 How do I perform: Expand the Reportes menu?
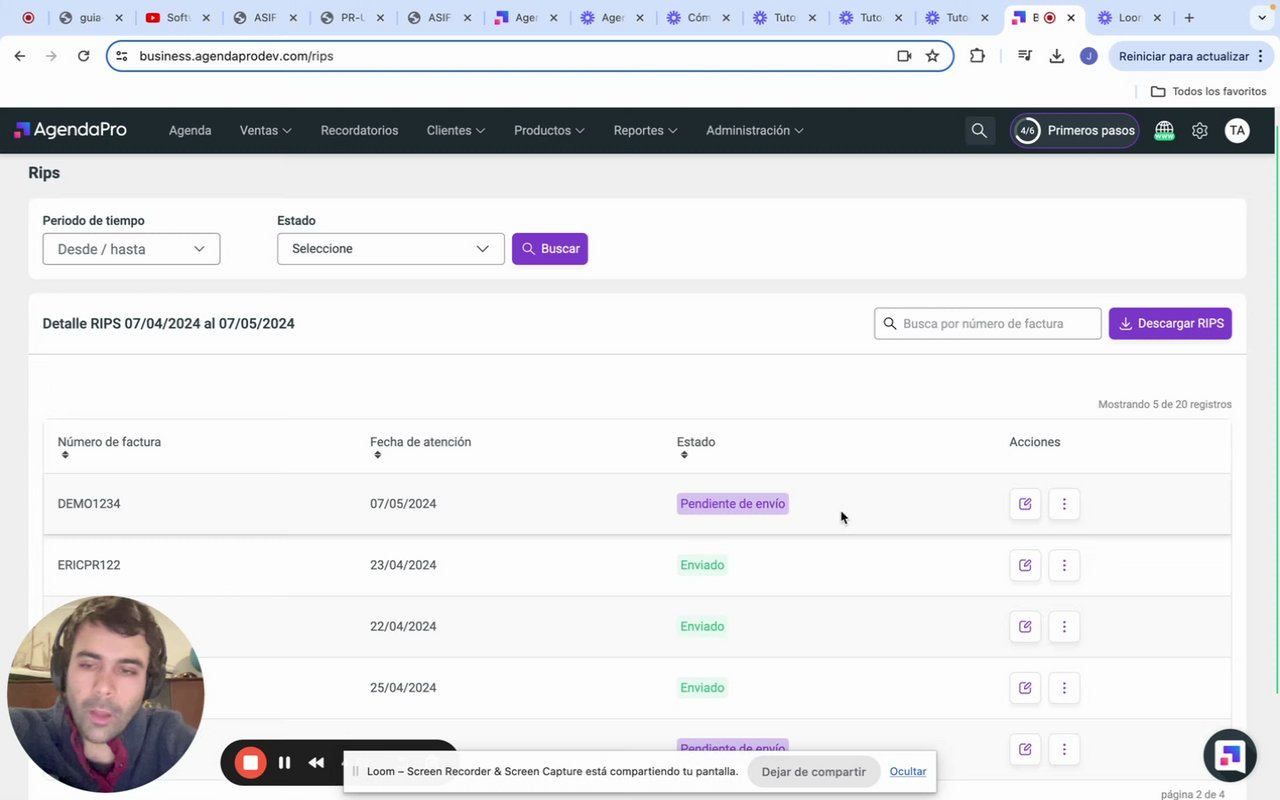point(645,130)
